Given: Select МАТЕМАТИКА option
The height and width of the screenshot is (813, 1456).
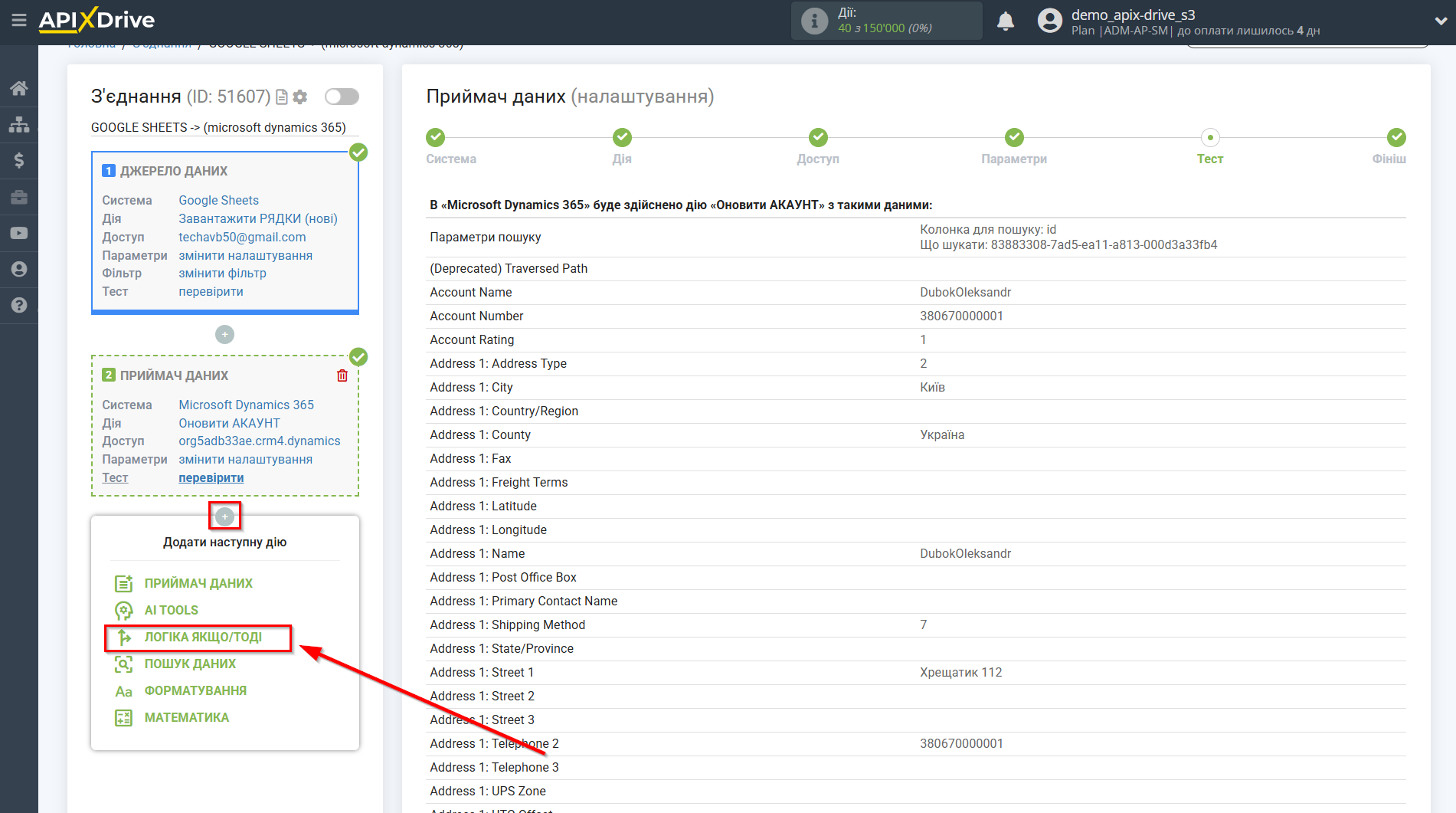Looking at the screenshot, I should [x=187, y=717].
